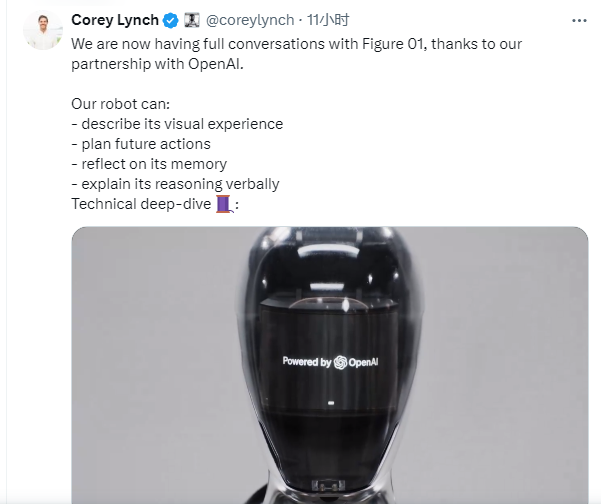Click the affiliate badge beside verified checkmark

[x=192, y=20]
